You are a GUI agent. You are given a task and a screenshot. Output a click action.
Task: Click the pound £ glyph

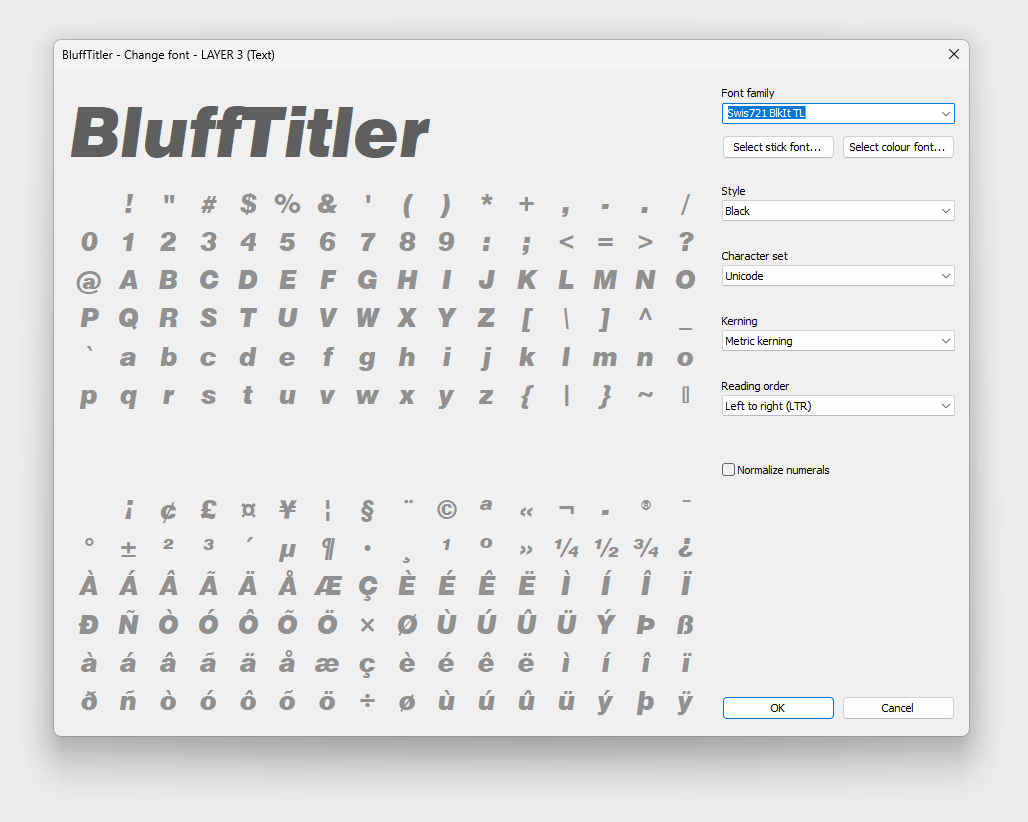tap(208, 509)
